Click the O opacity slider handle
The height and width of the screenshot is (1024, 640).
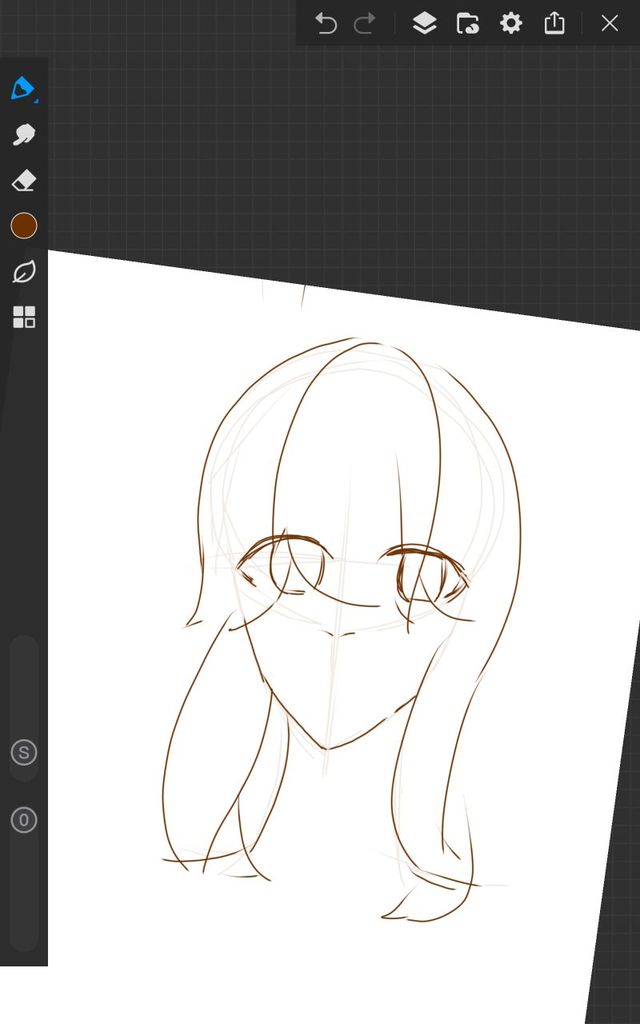click(x=23, y=821)
